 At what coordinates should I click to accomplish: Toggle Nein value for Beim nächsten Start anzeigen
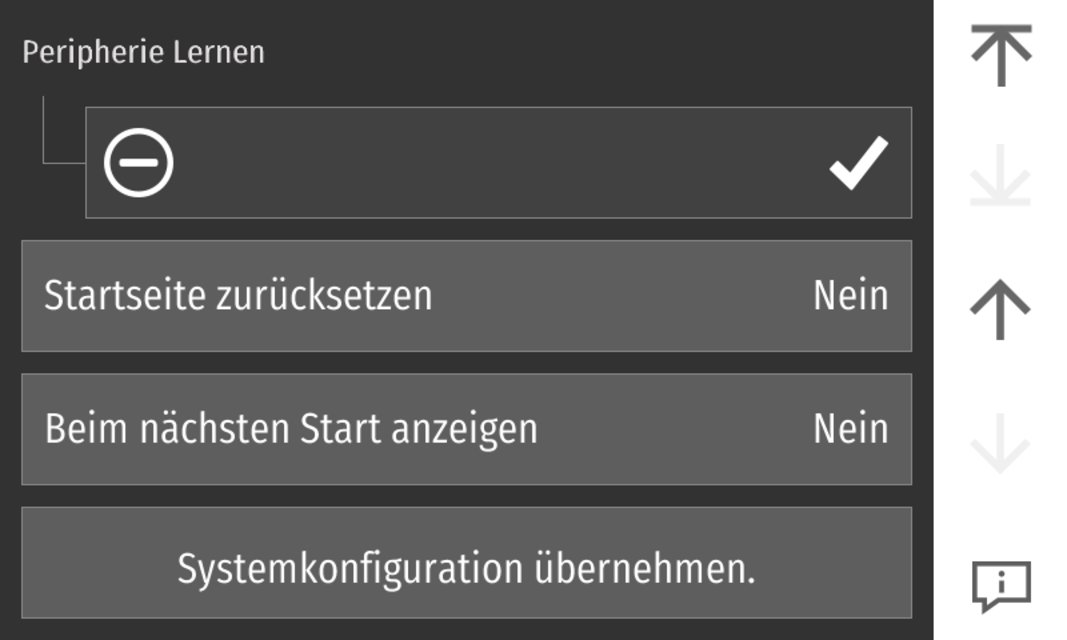(850, 429)
